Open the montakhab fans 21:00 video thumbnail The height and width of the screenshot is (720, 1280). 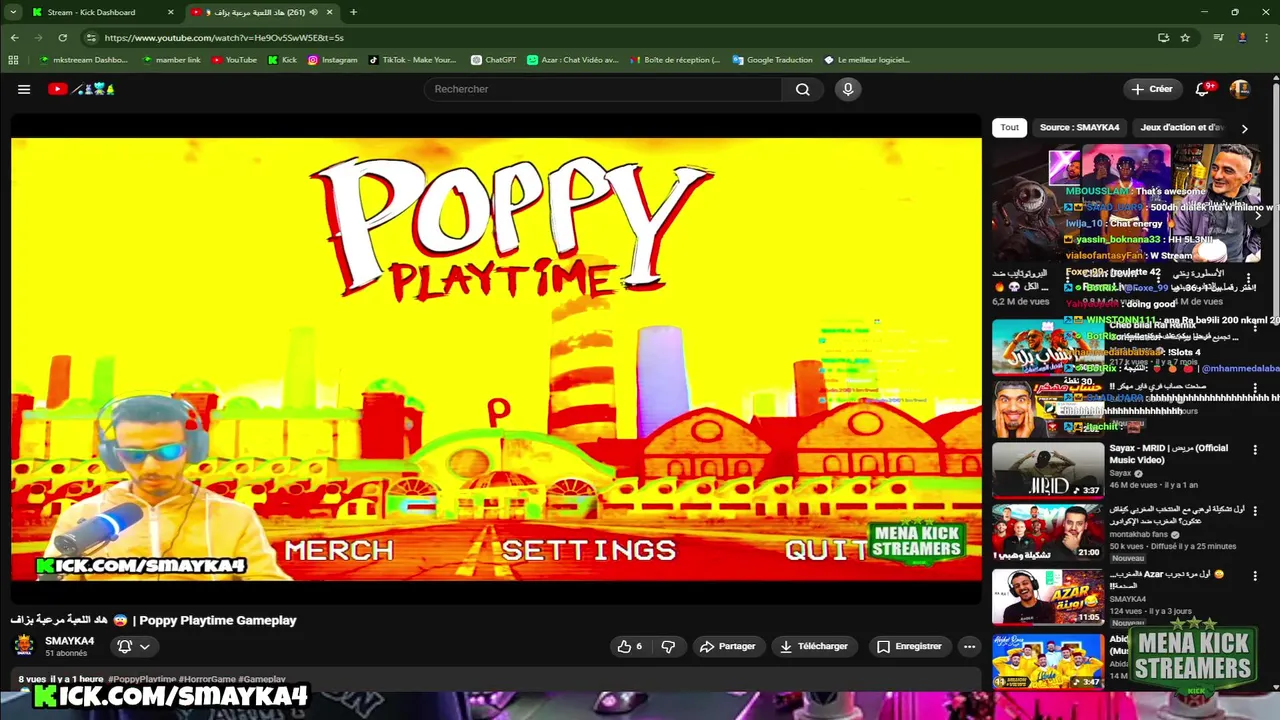click(x=1048, y=532)
